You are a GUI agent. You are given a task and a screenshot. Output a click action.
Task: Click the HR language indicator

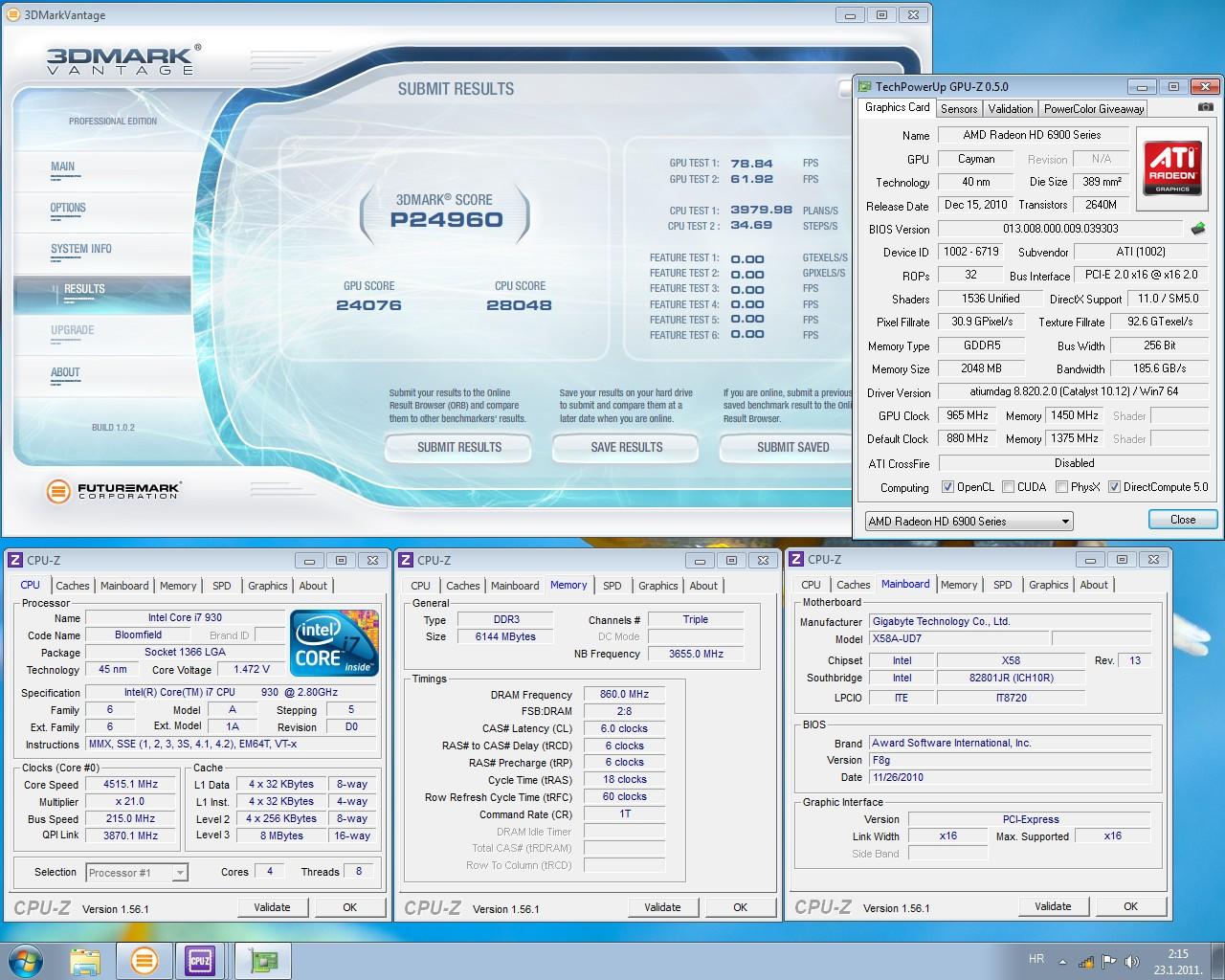coord(1036,959)
